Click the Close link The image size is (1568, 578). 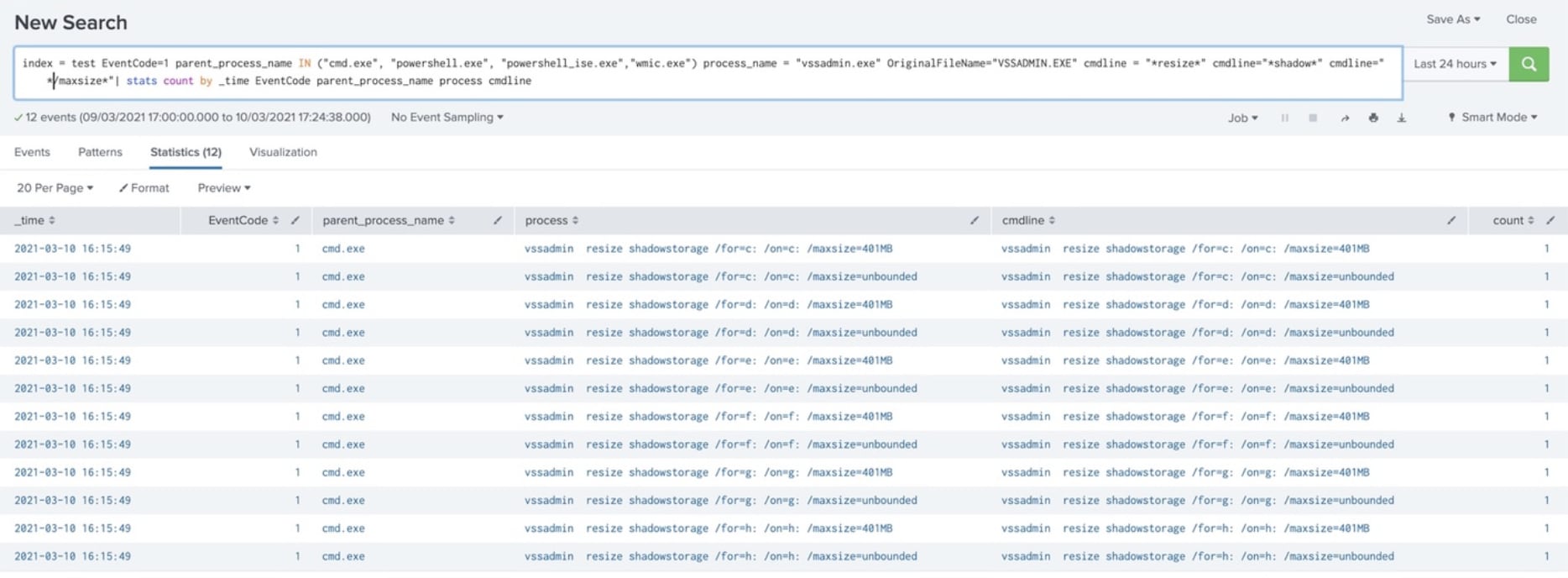pos(1521,19)
